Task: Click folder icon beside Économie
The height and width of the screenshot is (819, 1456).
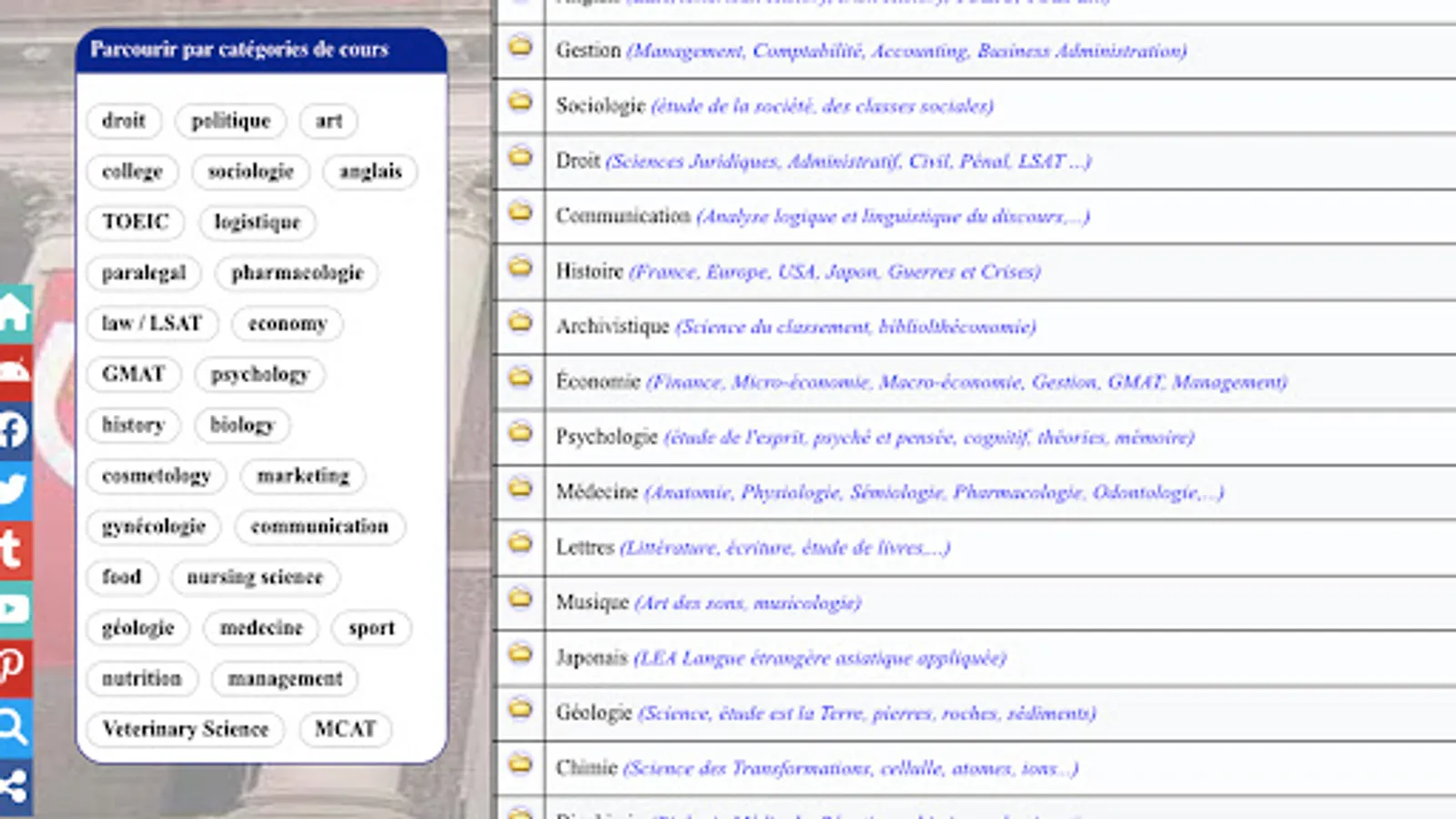Action: pyautogui.click(x=521, y=377)
